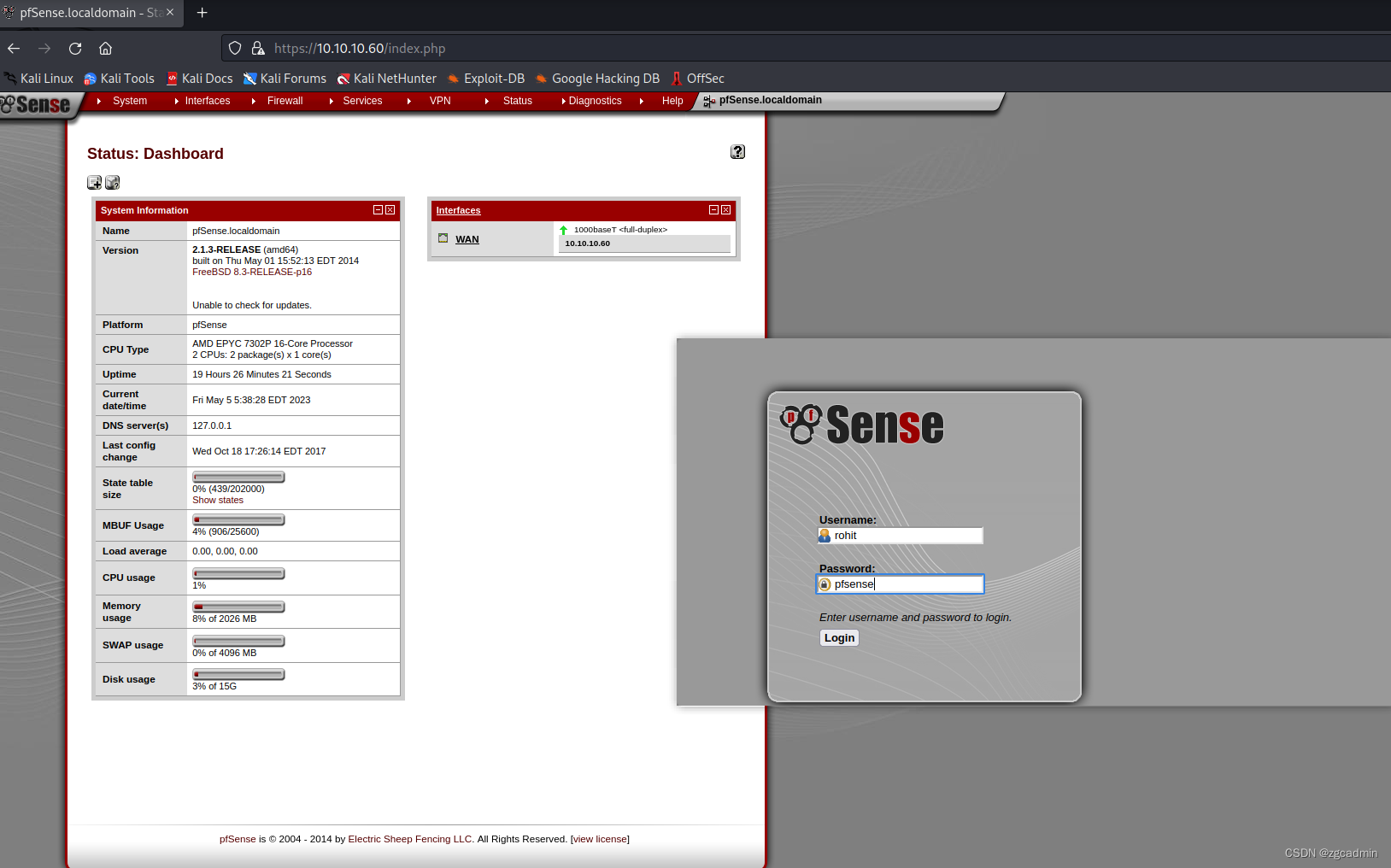Screen dimensions: 1391x868
Task: Open the Status menu
Action: click(518, 101)
